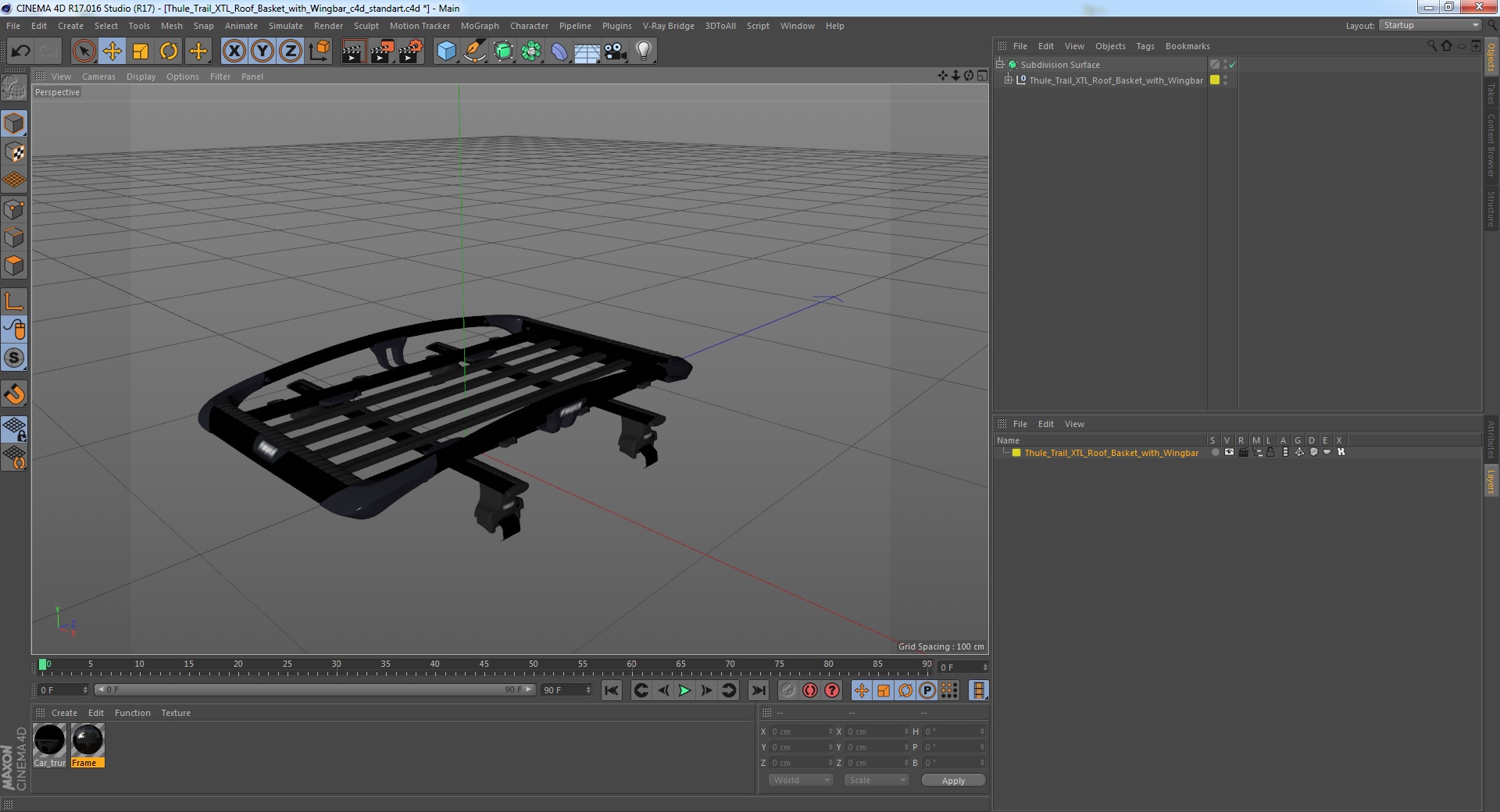Image resolution: width=1500 pixels, height=812 pixels.
Task: Toggle layer view eye for Thule layer
Action: point(1229,452)
